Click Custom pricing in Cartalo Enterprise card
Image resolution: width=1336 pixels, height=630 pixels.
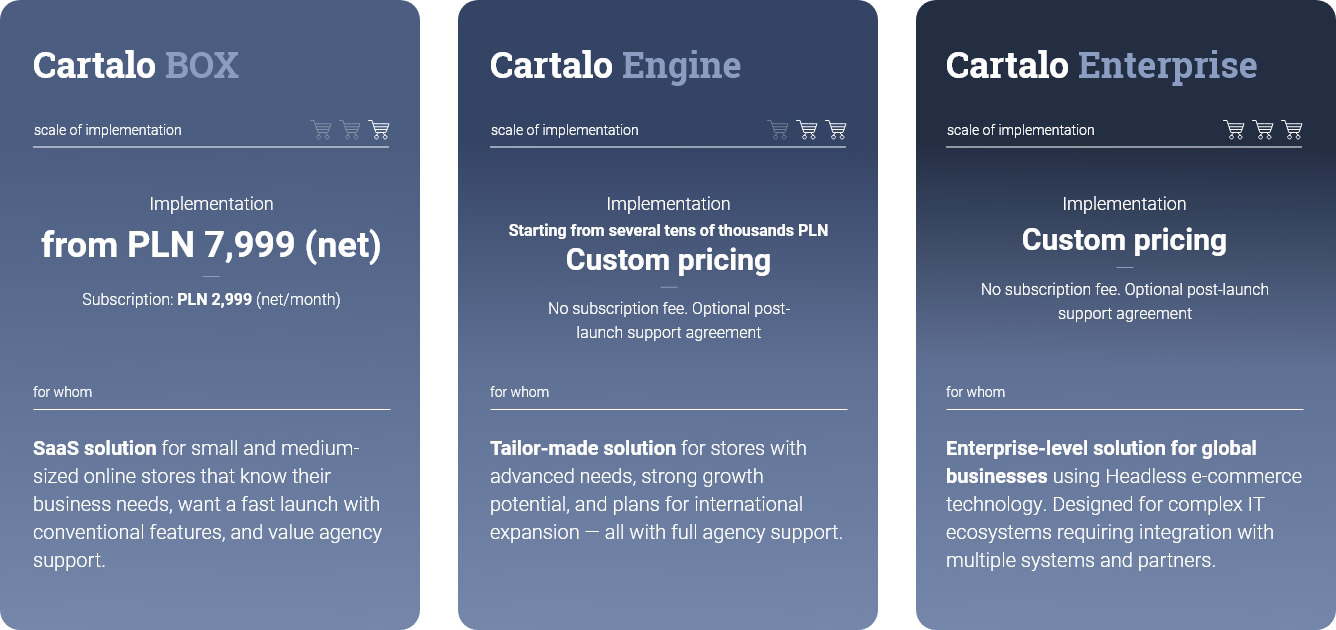(1124, 240)
